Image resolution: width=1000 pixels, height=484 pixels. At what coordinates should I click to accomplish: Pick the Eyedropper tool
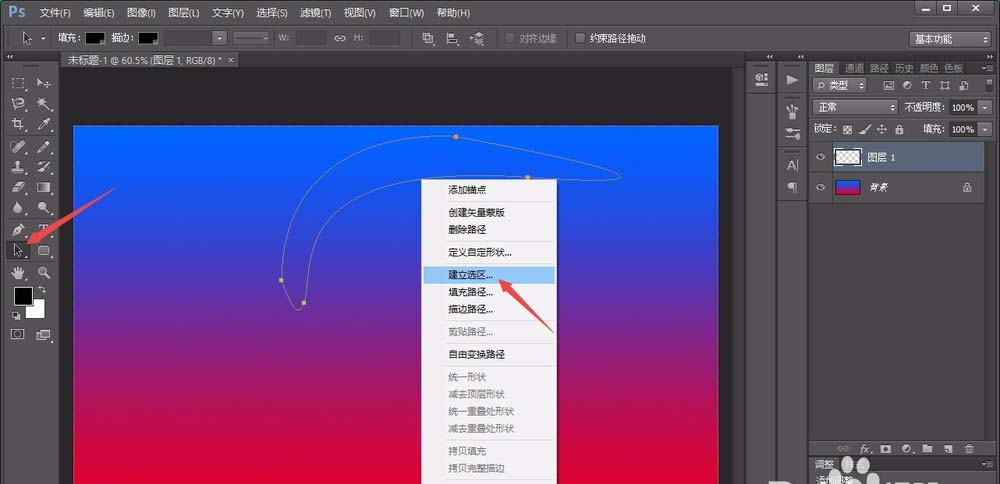[44, 125]
